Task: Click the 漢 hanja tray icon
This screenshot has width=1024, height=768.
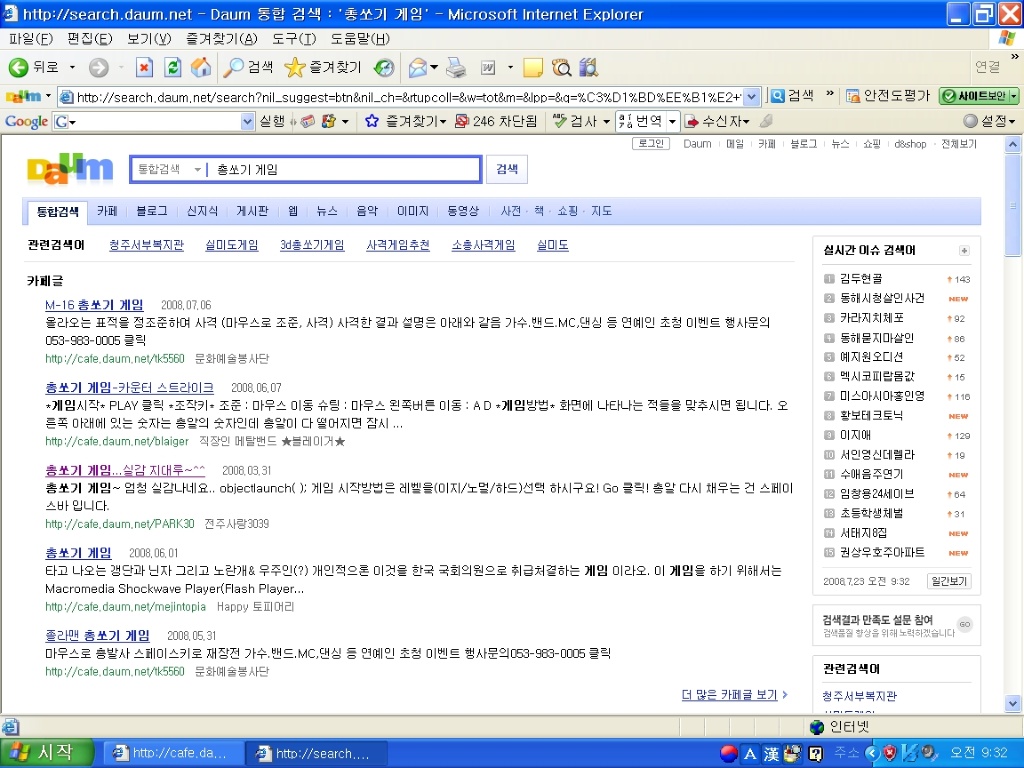Action: point(771,754)
